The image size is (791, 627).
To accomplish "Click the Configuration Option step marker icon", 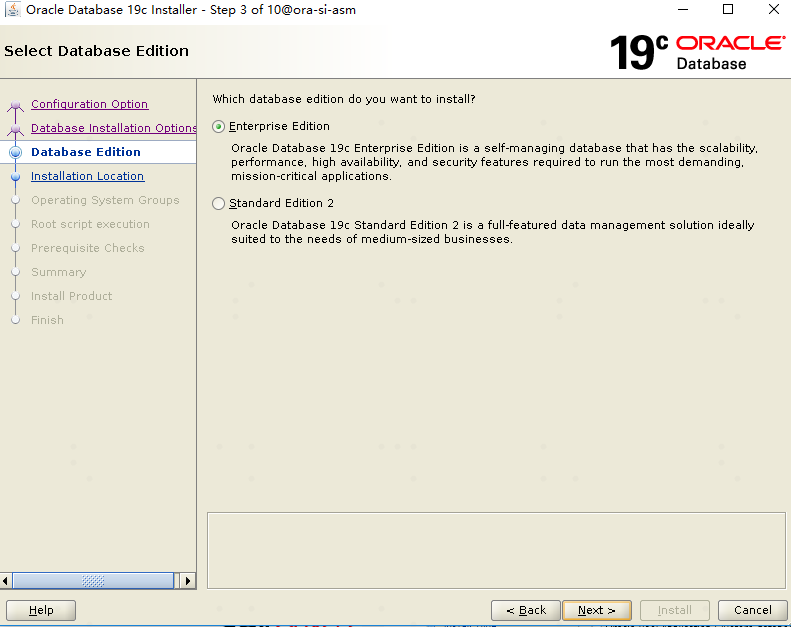I will point(16,105).
